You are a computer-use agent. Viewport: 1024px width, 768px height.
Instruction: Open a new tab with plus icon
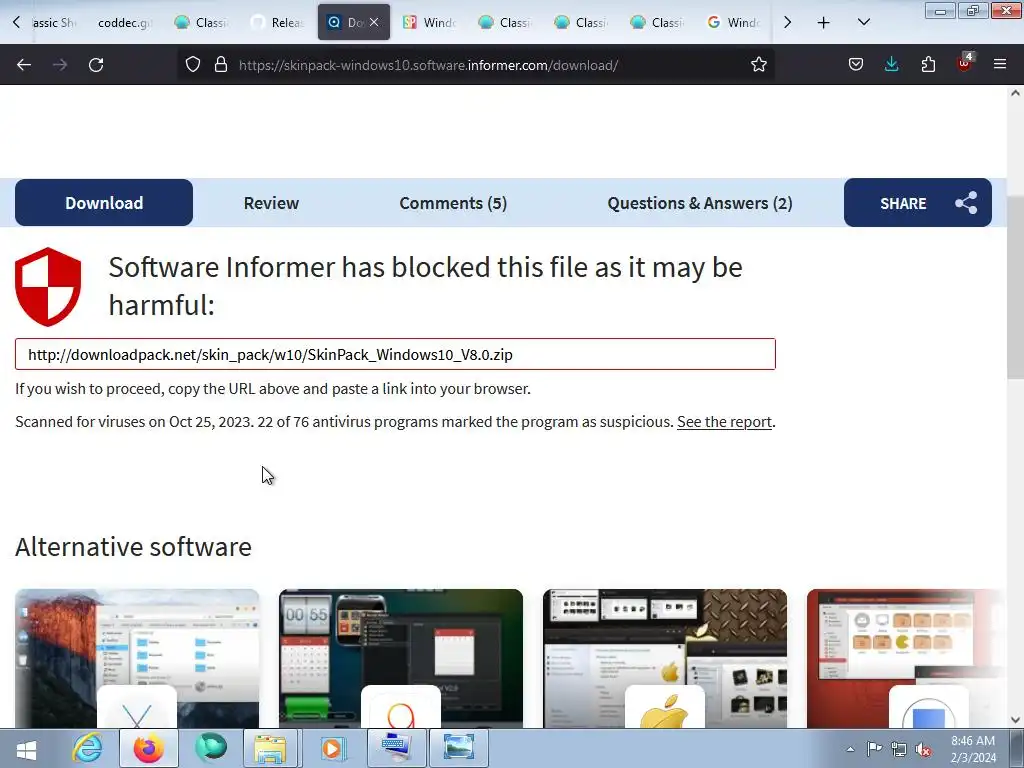(x=824, y=23)
